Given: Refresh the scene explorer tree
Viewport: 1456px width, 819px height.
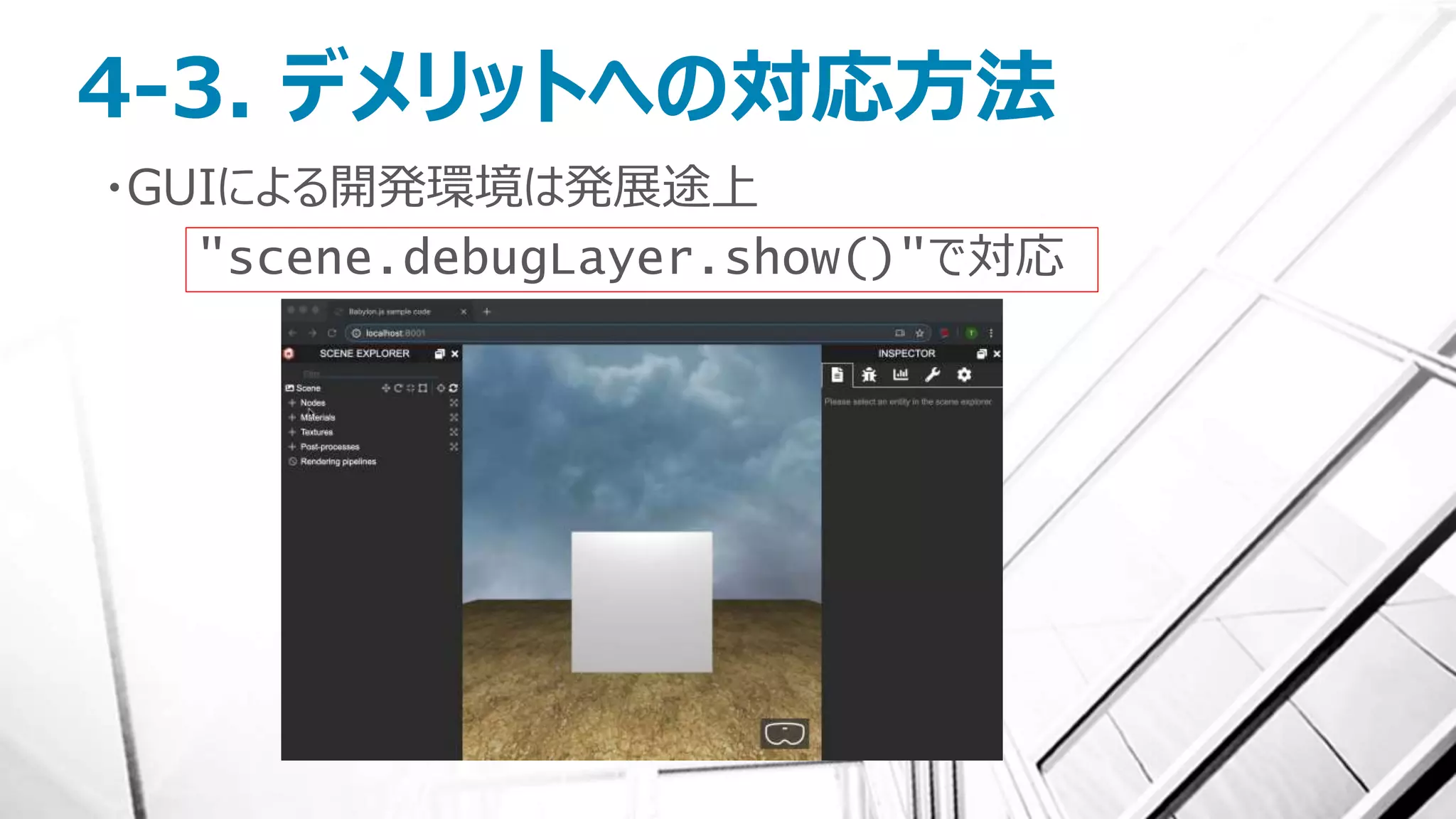Looking at the screenshot, I should pyautogui.click(x=454, y=388).
